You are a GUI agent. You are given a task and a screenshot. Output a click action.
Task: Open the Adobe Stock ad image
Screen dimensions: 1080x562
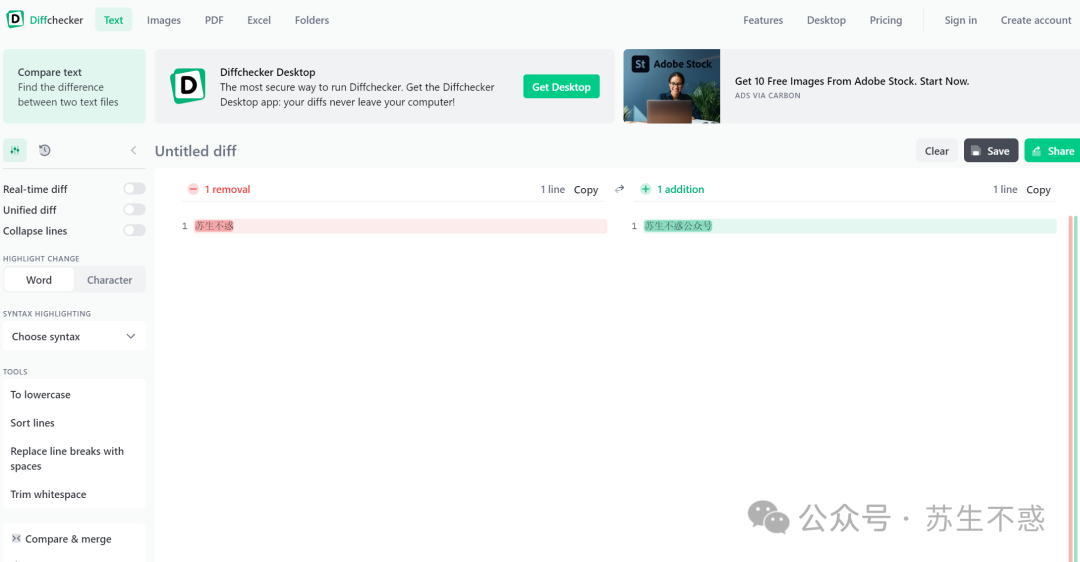(x=672, y=86)
